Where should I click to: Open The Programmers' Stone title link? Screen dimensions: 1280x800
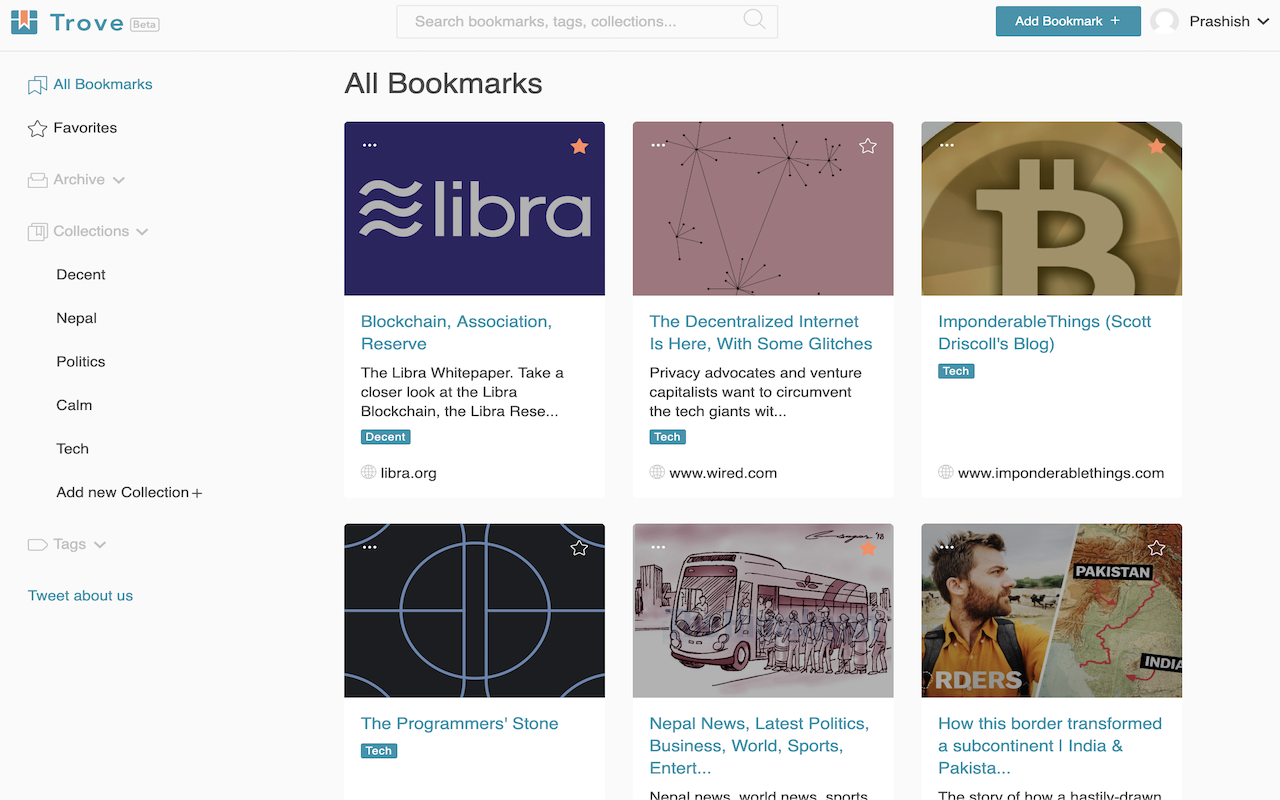point(460,723)
